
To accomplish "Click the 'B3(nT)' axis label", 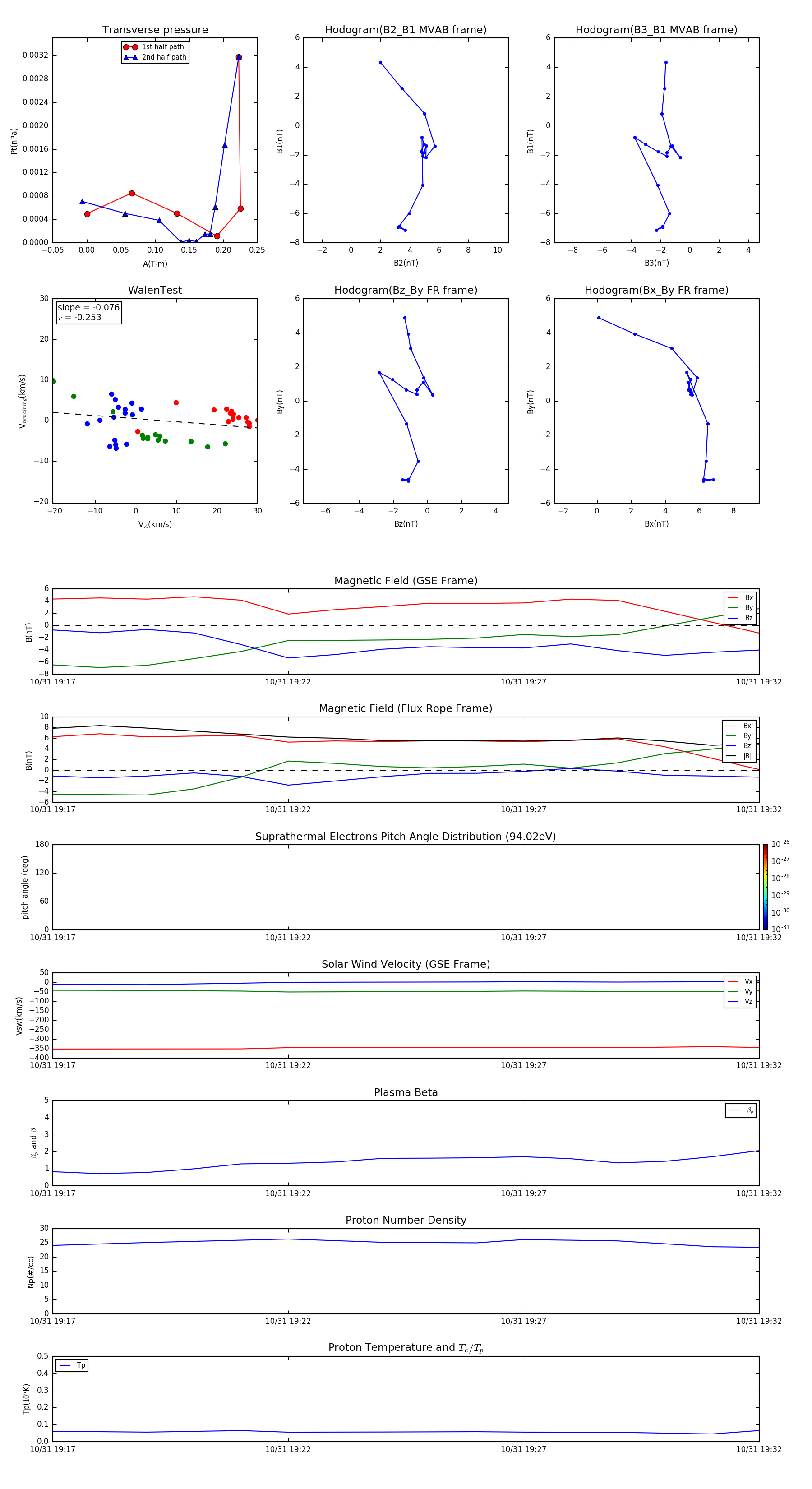I will 656,263.
